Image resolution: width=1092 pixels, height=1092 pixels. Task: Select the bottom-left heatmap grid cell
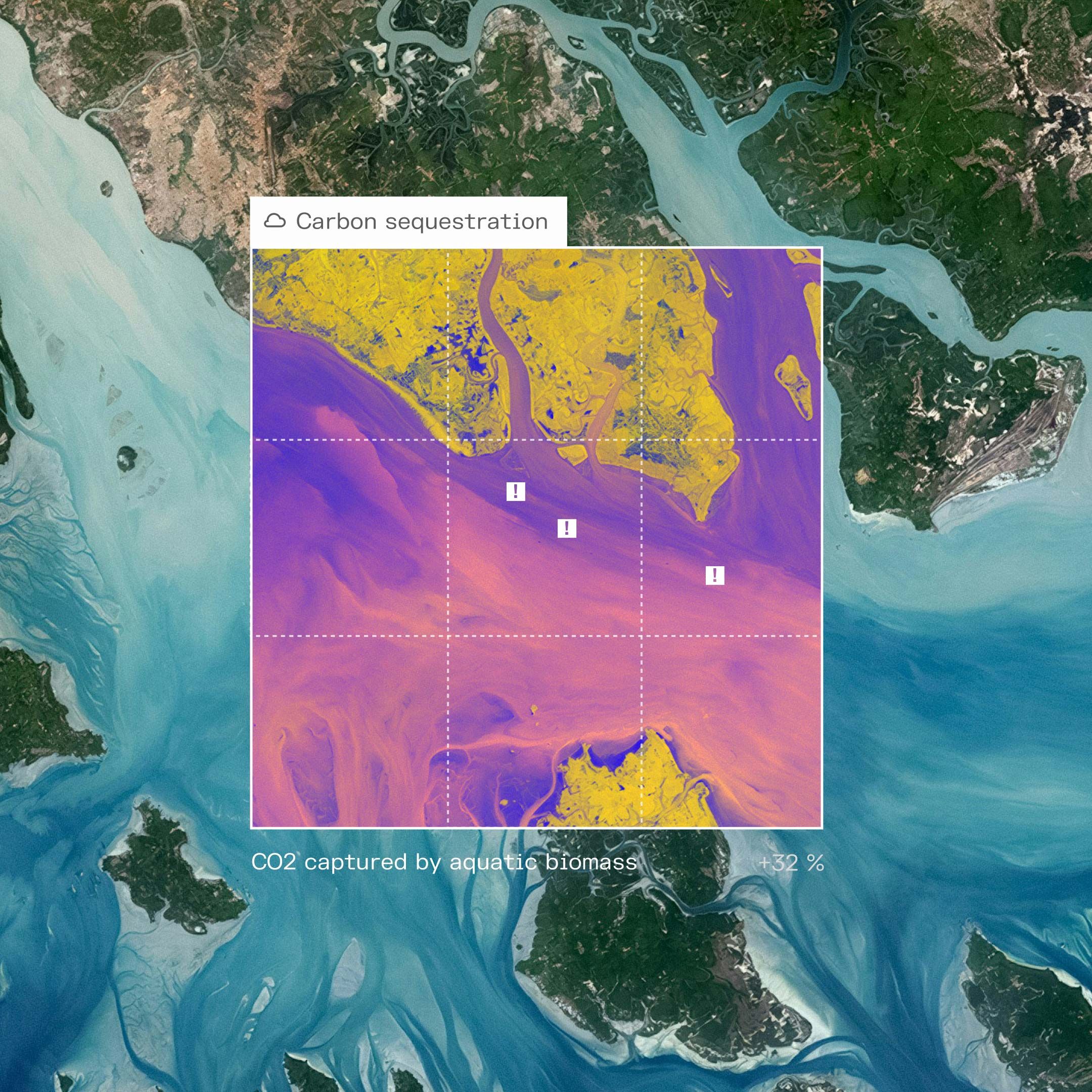(x=350, y=731)
